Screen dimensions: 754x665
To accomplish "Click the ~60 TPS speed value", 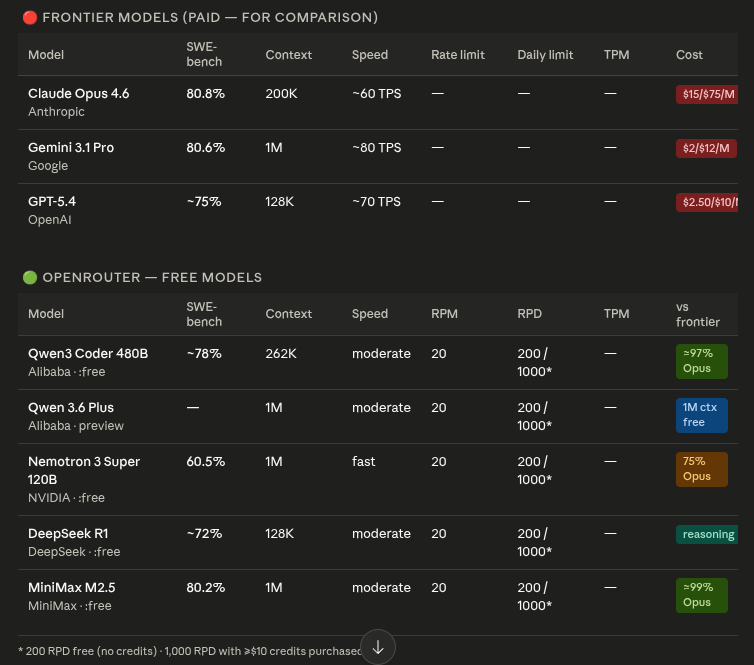I will (x=377, y=93).
